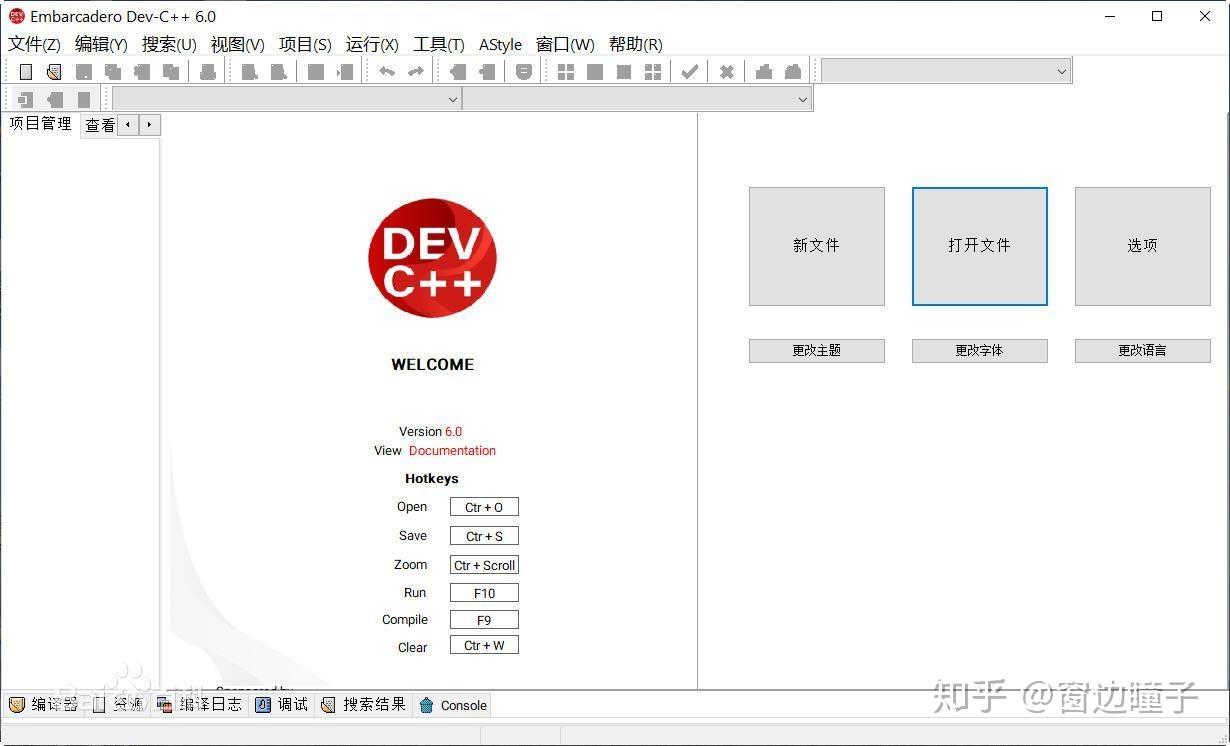Click the DEV C++ logo on welcome screen
This screenshot has height=746, width=1230.
[432, 258]
